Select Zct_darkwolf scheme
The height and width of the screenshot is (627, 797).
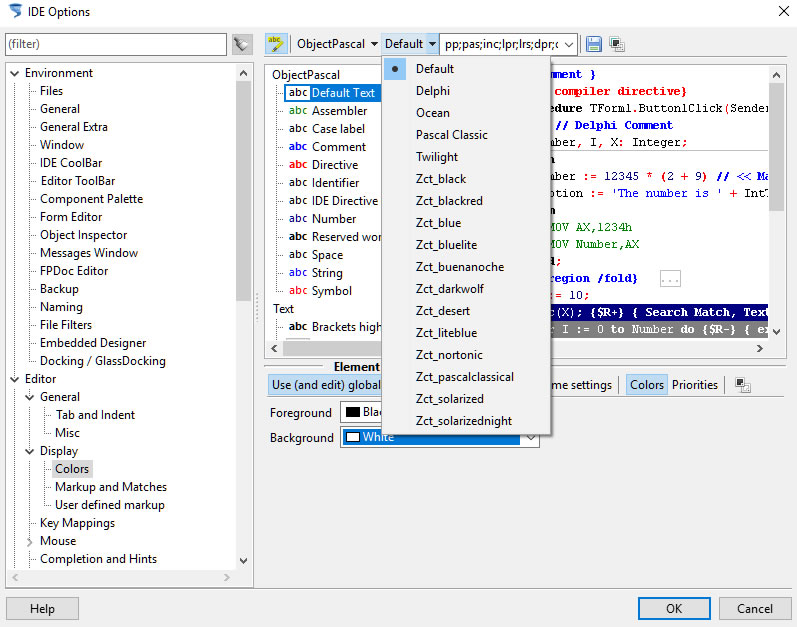tap(449, 289)
